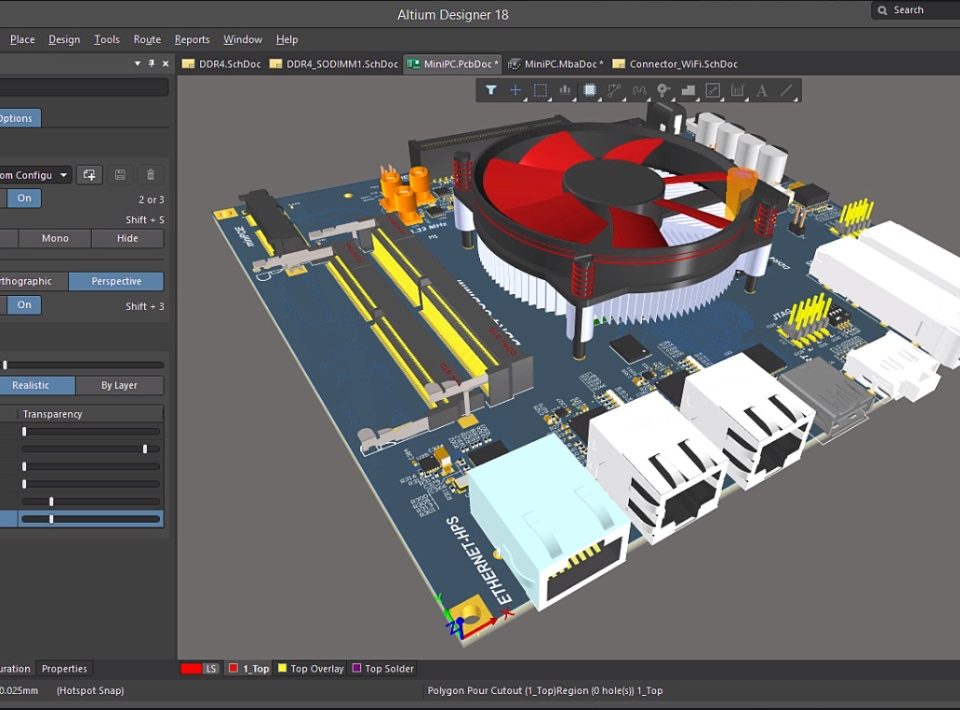Click the MiniPC.MbaDoc tab's document icon
Viewport: 960px width, 710px height.
tap(514, 64)
